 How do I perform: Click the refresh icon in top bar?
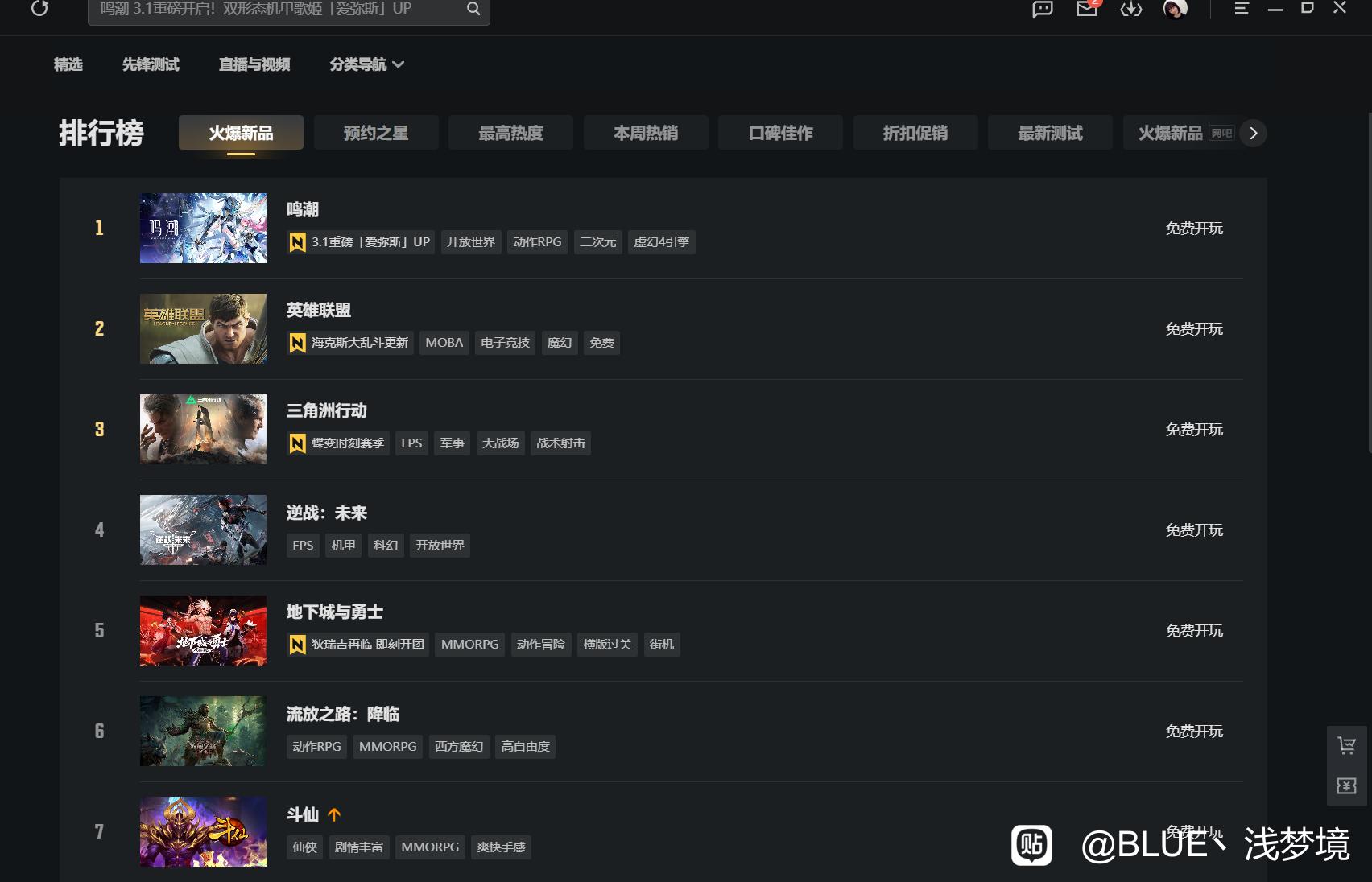pos(39,9)
